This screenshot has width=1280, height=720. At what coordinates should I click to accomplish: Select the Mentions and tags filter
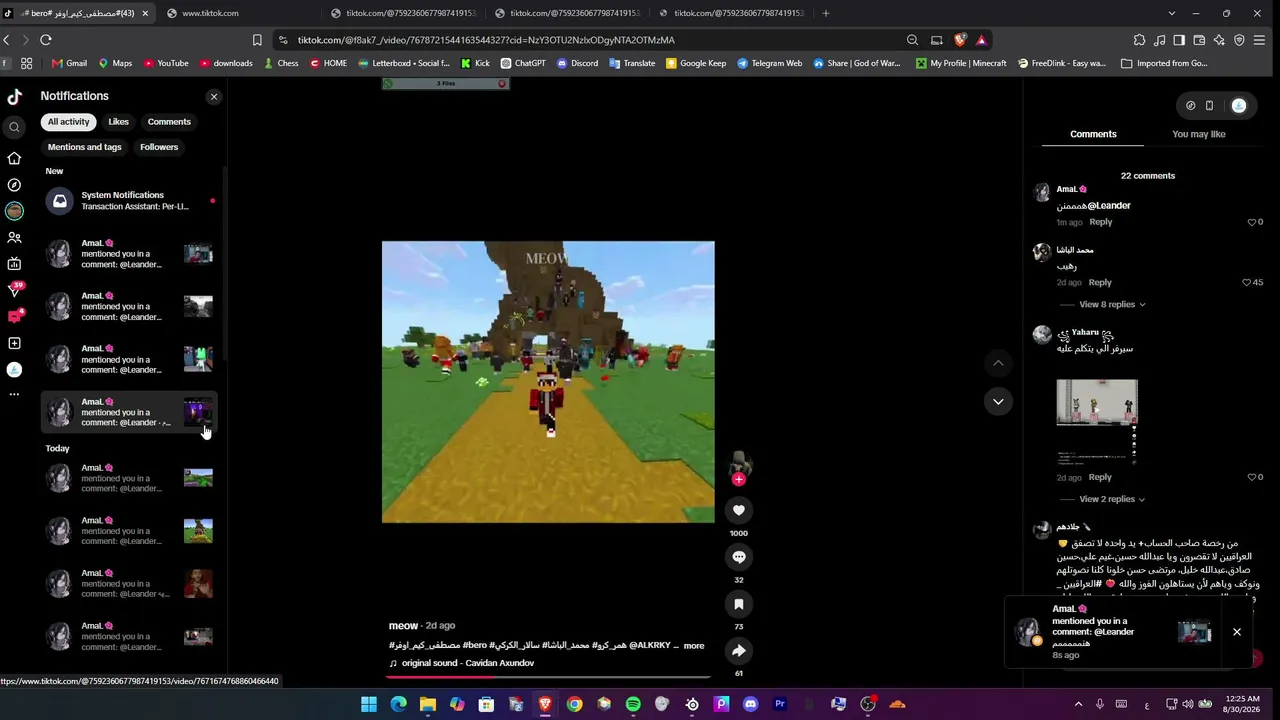[84, 147]
